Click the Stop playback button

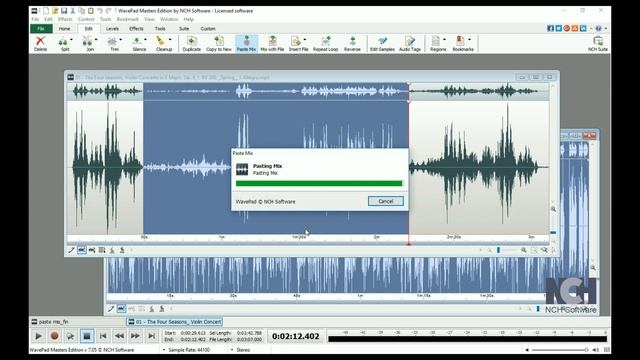pos(87,336)
